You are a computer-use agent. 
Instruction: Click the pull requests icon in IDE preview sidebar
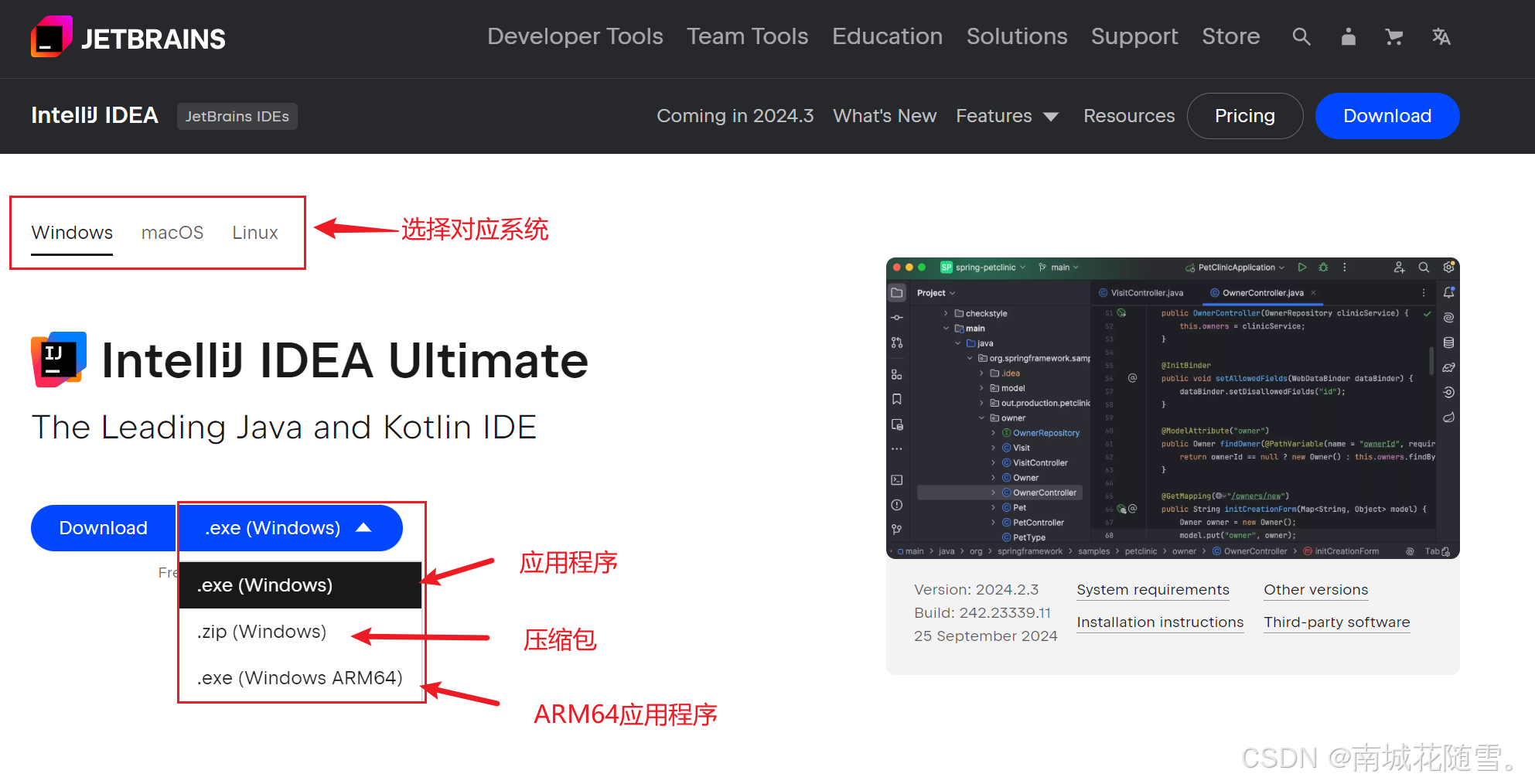click(x=897, y=343)
